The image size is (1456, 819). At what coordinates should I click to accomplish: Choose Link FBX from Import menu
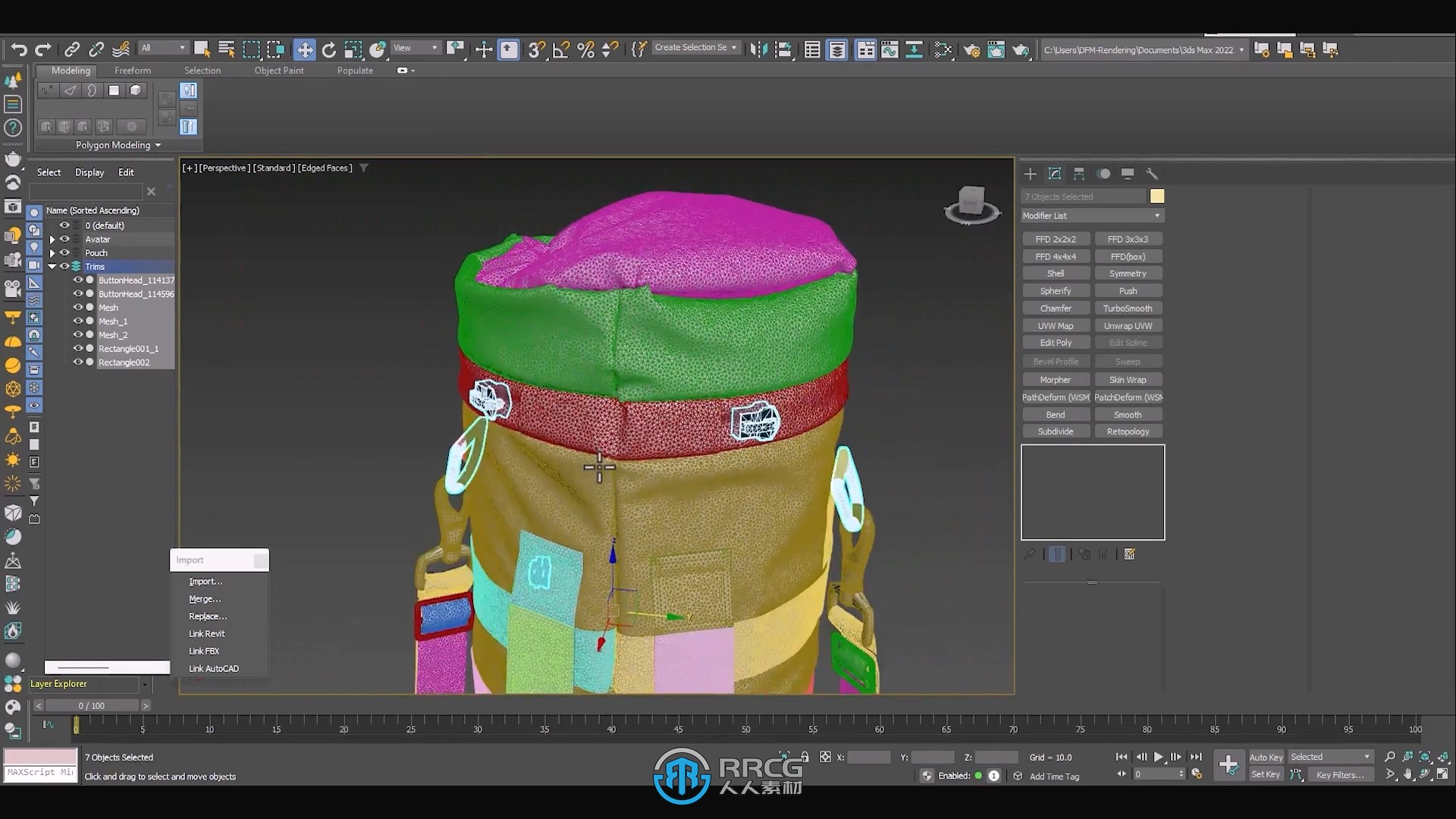point(204,651)
